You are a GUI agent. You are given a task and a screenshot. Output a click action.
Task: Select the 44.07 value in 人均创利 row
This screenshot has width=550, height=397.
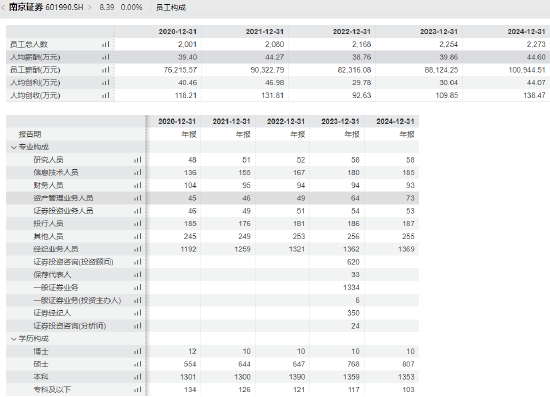(x=536, y=82)
